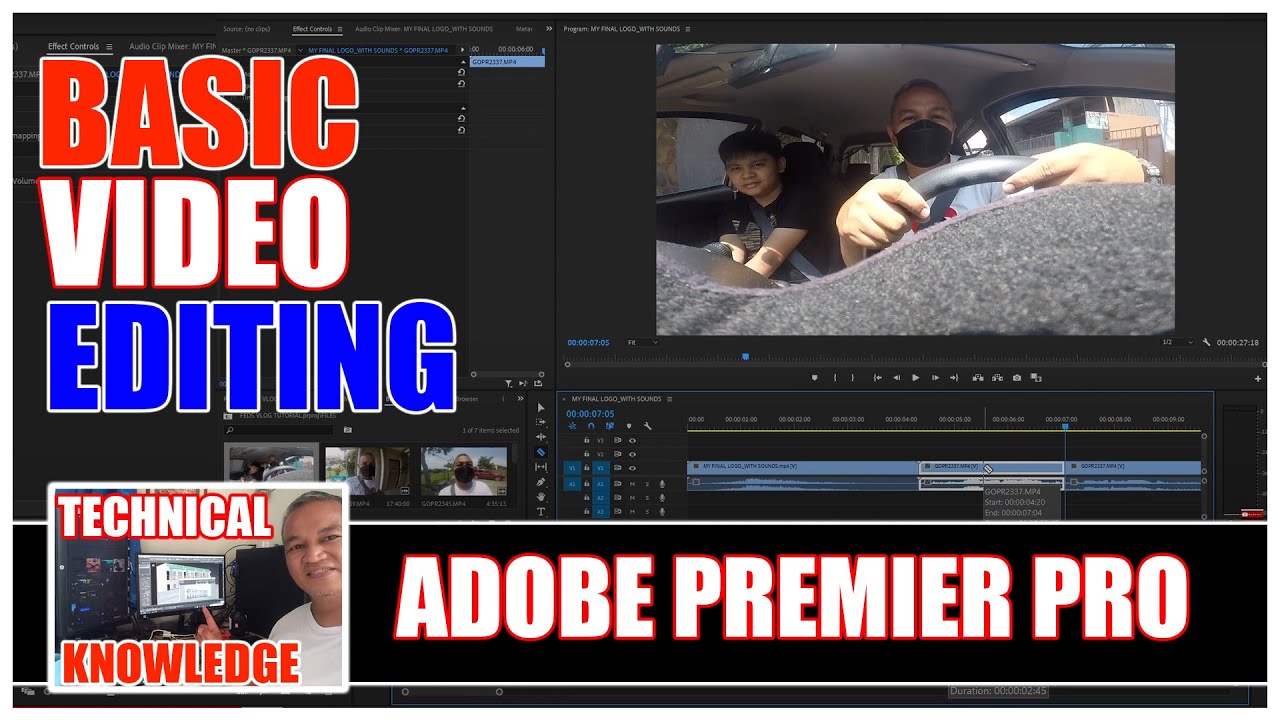1280x720 pixels.
Task: Select the Type tool
Action: click(x=541, y=512)
